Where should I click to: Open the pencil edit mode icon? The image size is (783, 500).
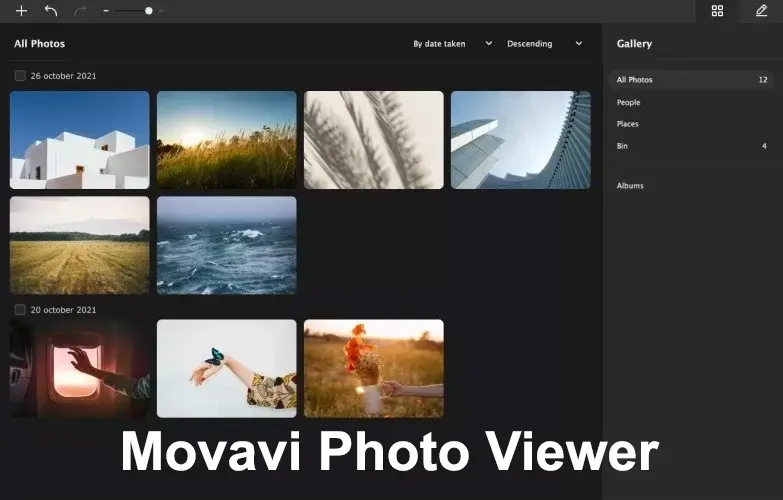click(761, 11)
